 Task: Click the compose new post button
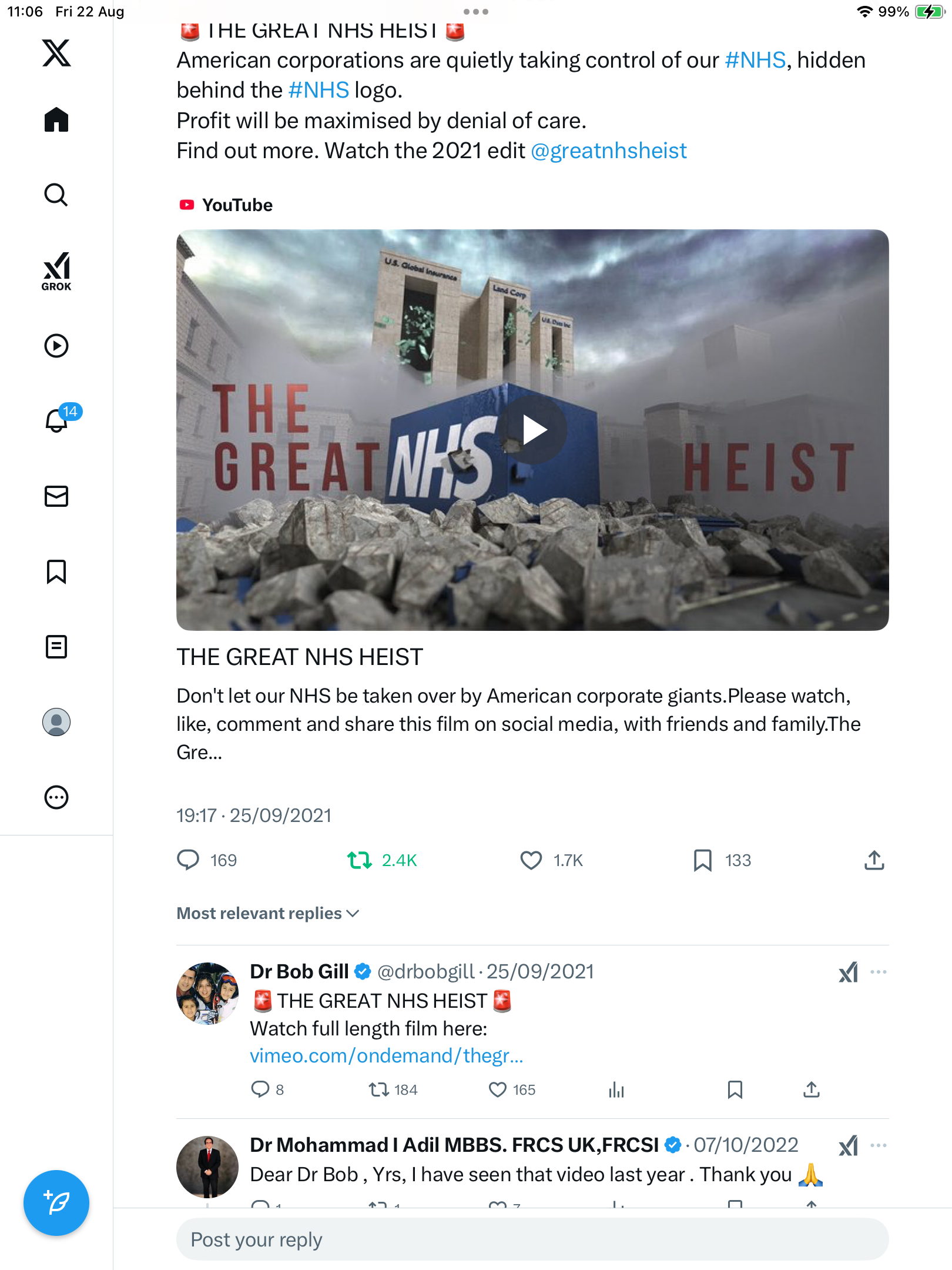coord(56,1203)
